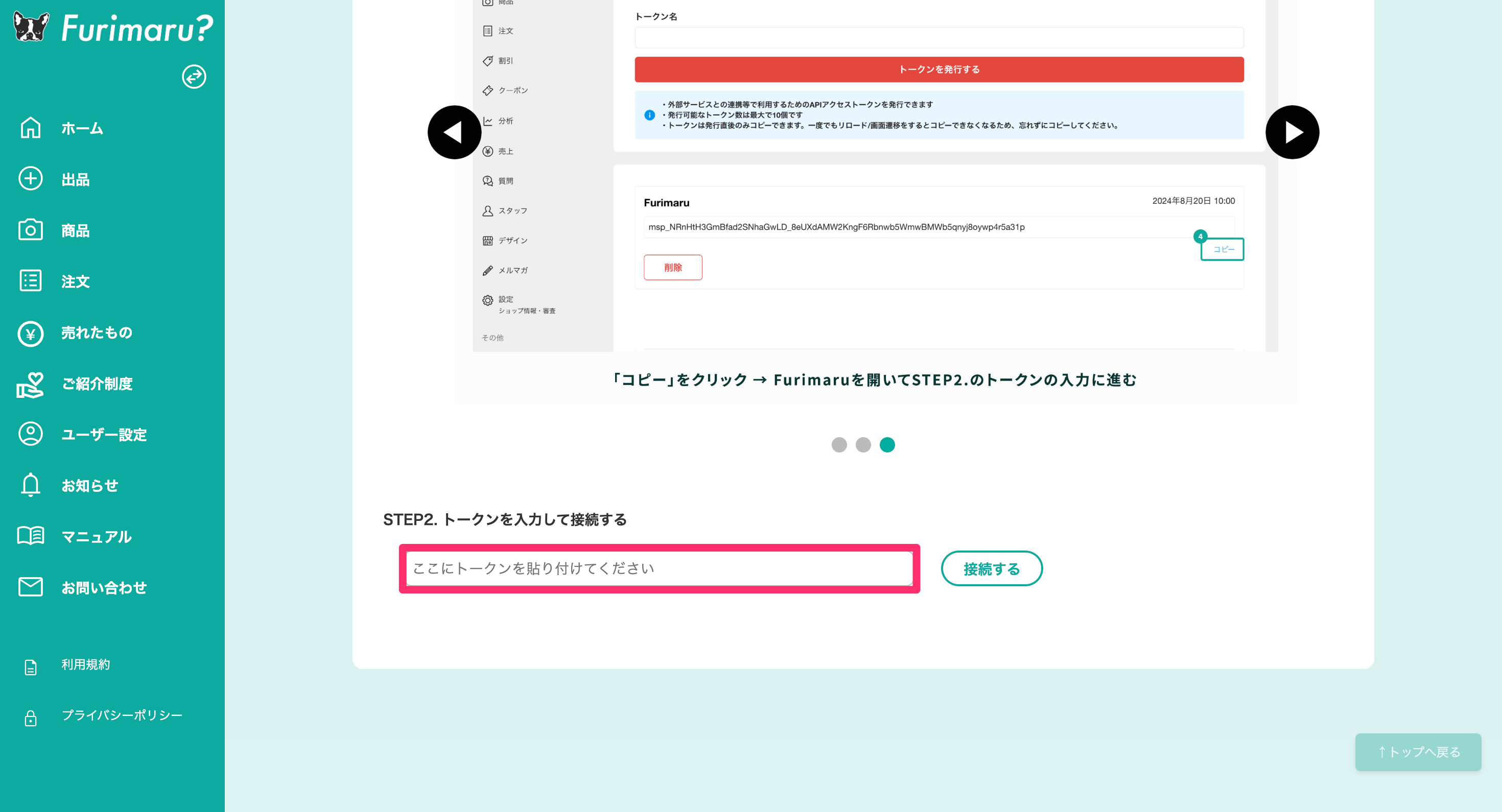Screen dimensions: 1502x812
Task: Advance carousel with right arrow button
Action: coord(1292,132)
